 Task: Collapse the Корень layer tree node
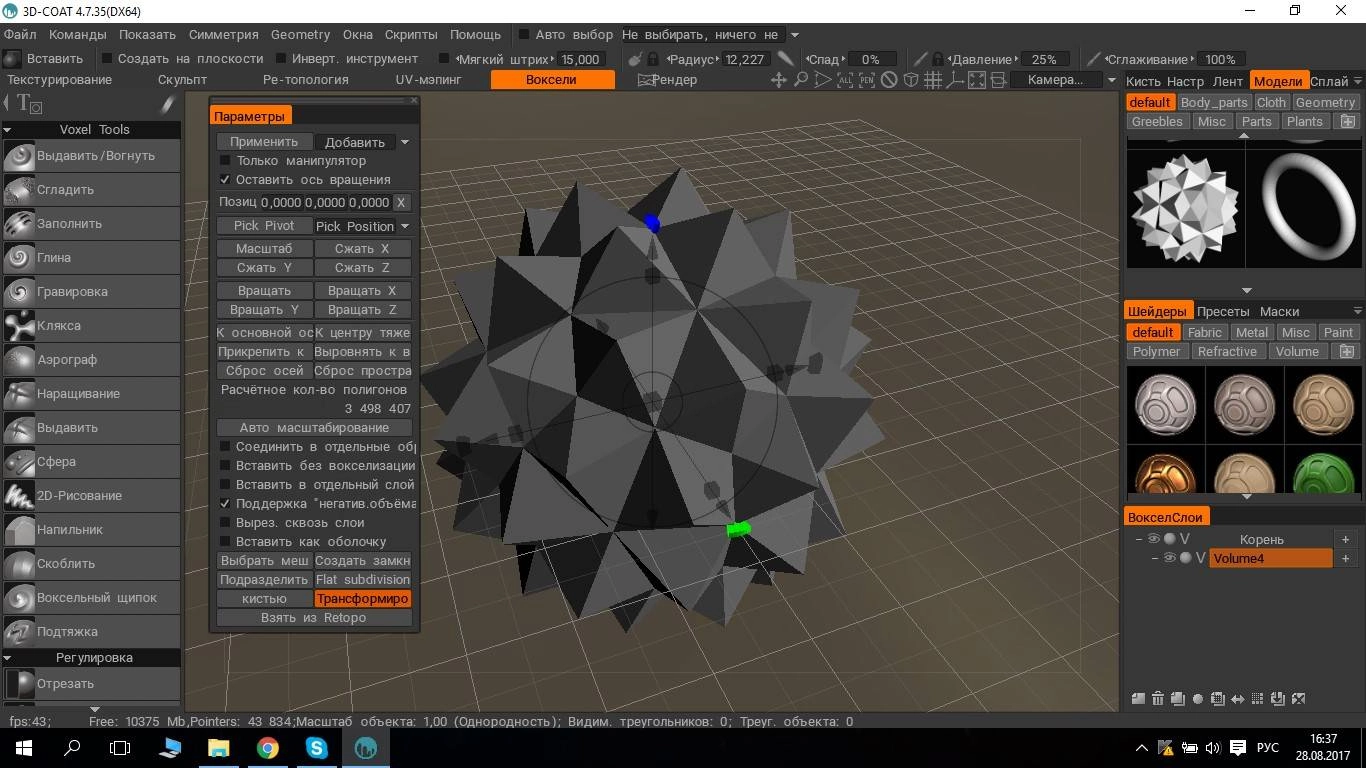[x=1139, y=539]
